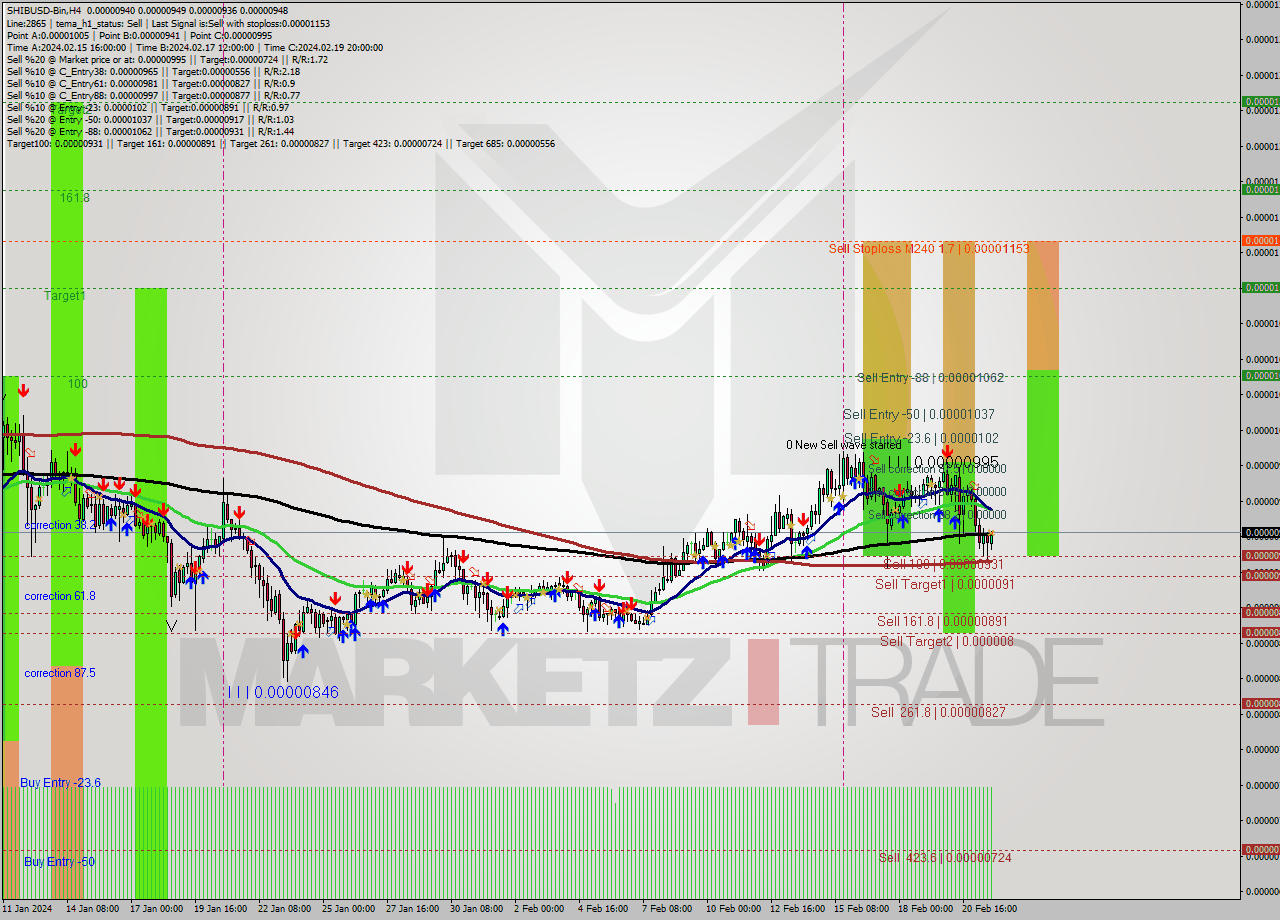Screen dimensions: 1280x920
Task: Click the 'Sell %10 @ C_Entry38' line
Action: point(153,71)
